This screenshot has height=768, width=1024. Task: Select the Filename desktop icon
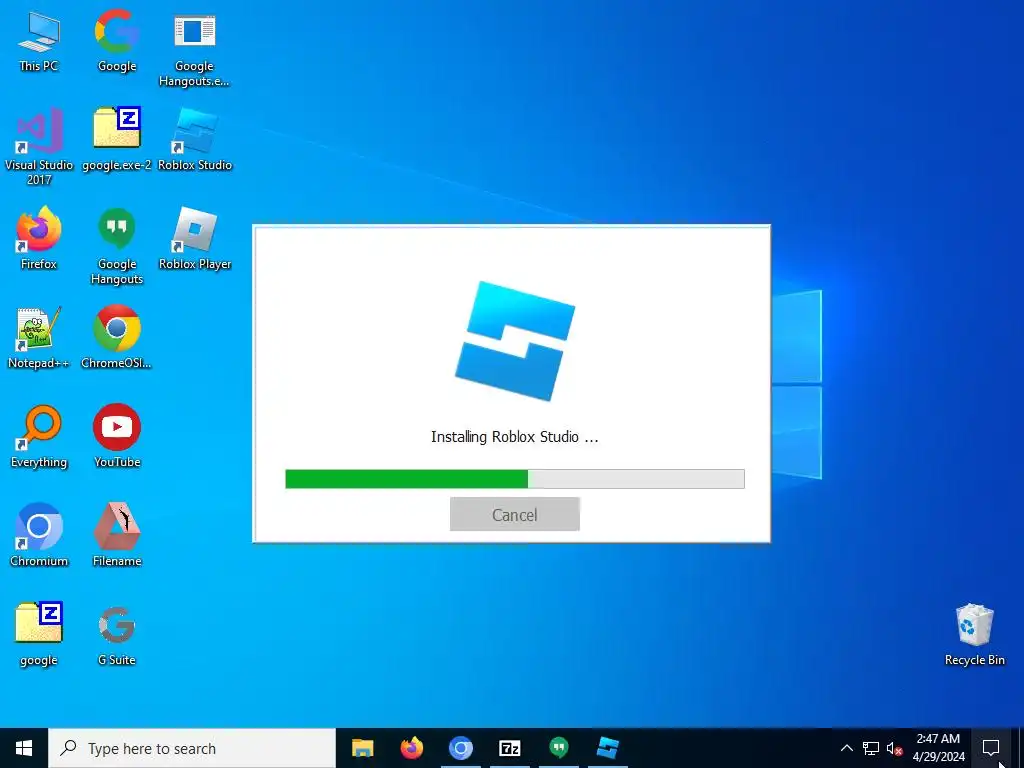pyautogui.click(x=117, y=536)
